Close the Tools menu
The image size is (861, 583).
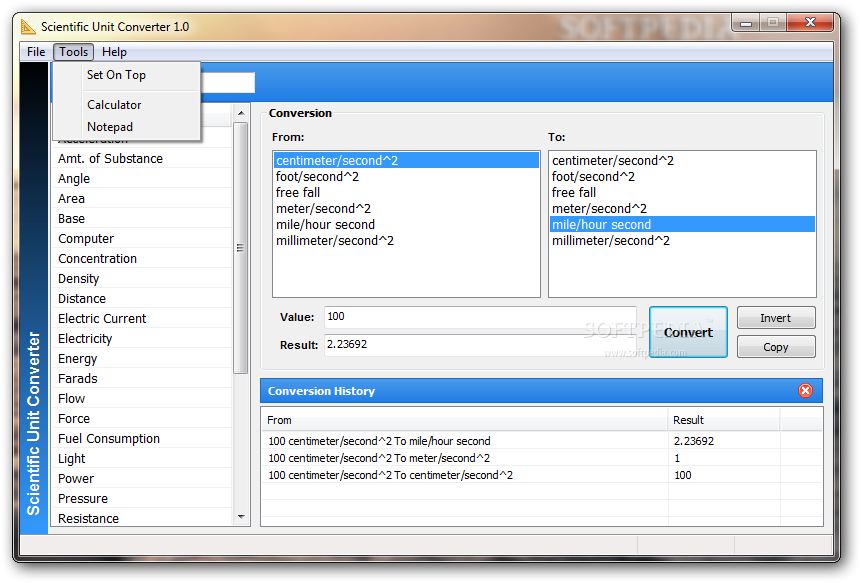click(74, 52)
